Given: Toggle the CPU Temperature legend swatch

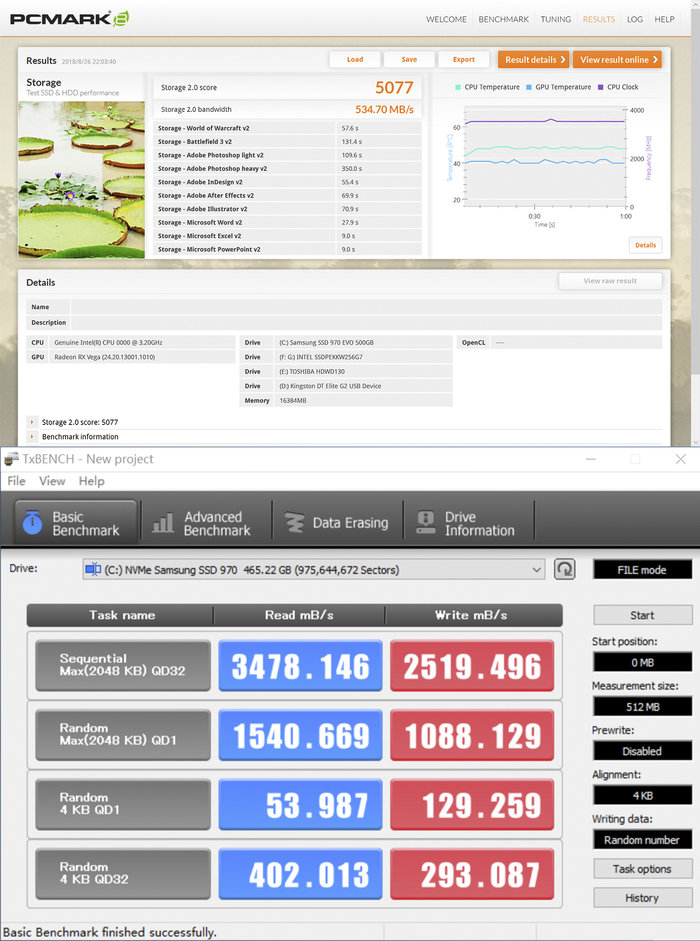Looking at the screenshot, I should (458, 88).
